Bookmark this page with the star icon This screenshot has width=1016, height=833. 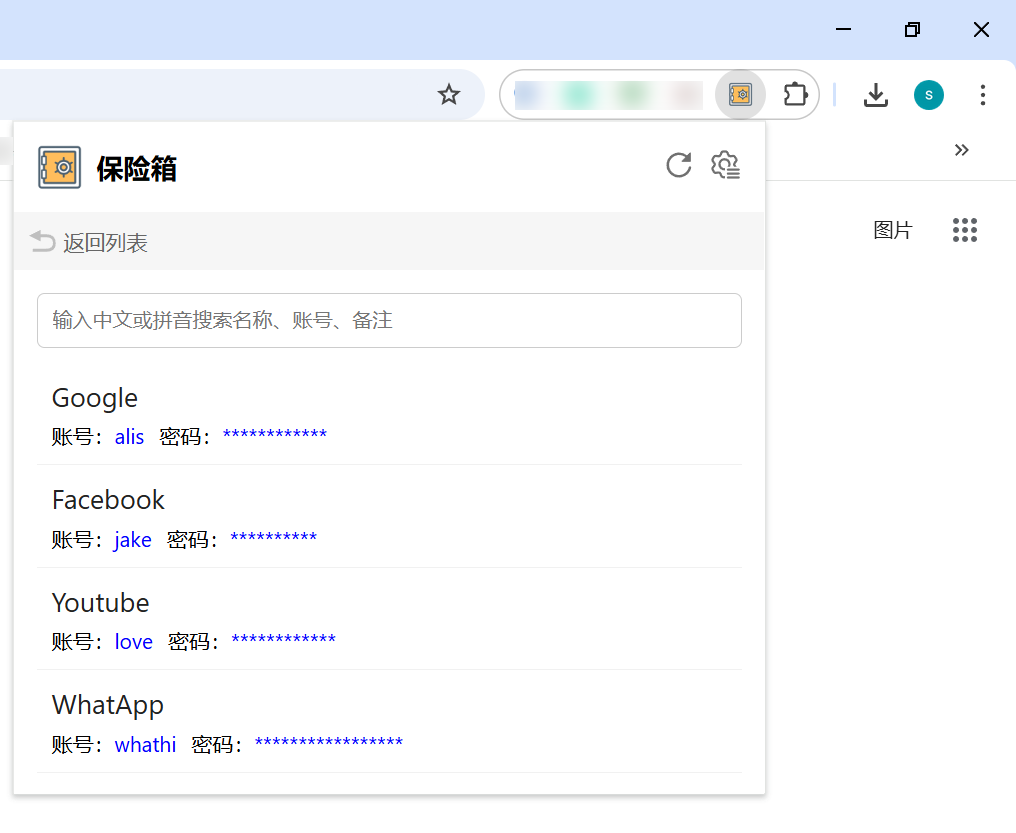(x=448, y=95)
